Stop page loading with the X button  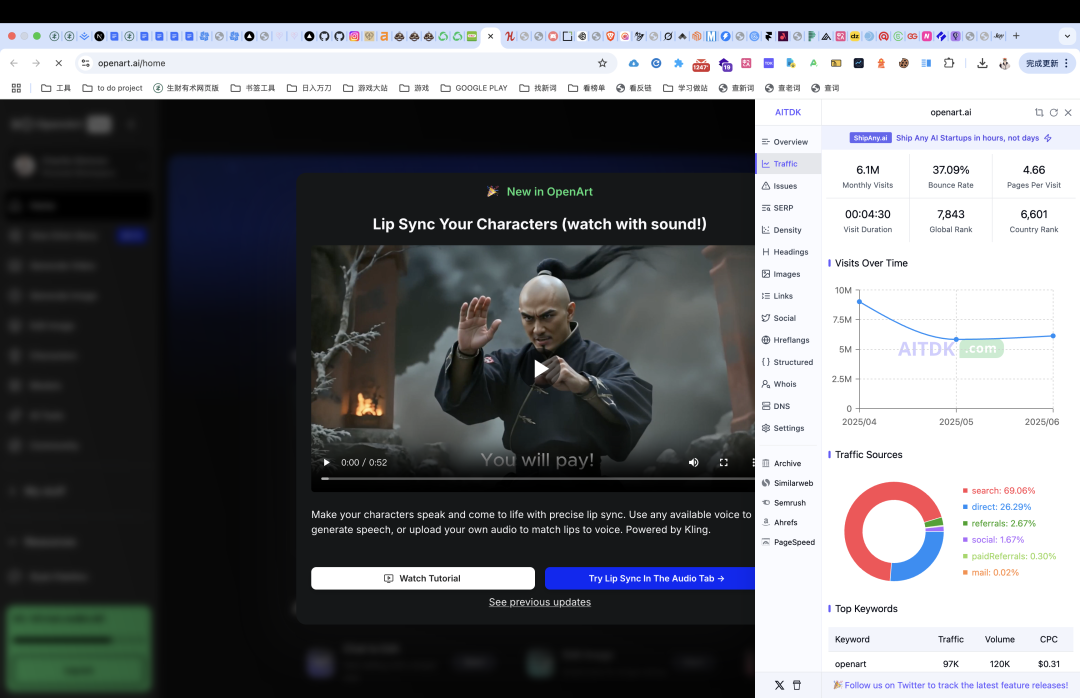[59, 63]
